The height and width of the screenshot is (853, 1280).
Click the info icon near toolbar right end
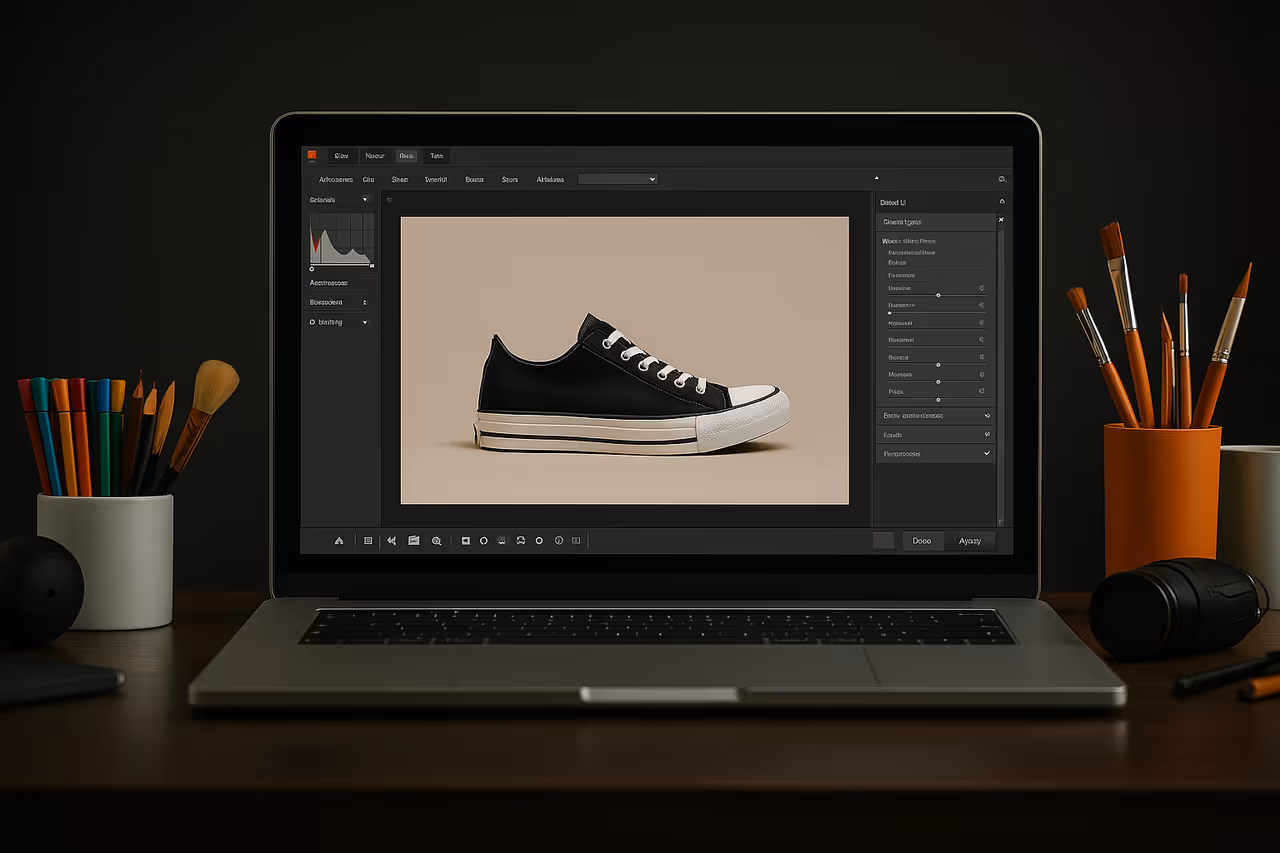[559, 540]
